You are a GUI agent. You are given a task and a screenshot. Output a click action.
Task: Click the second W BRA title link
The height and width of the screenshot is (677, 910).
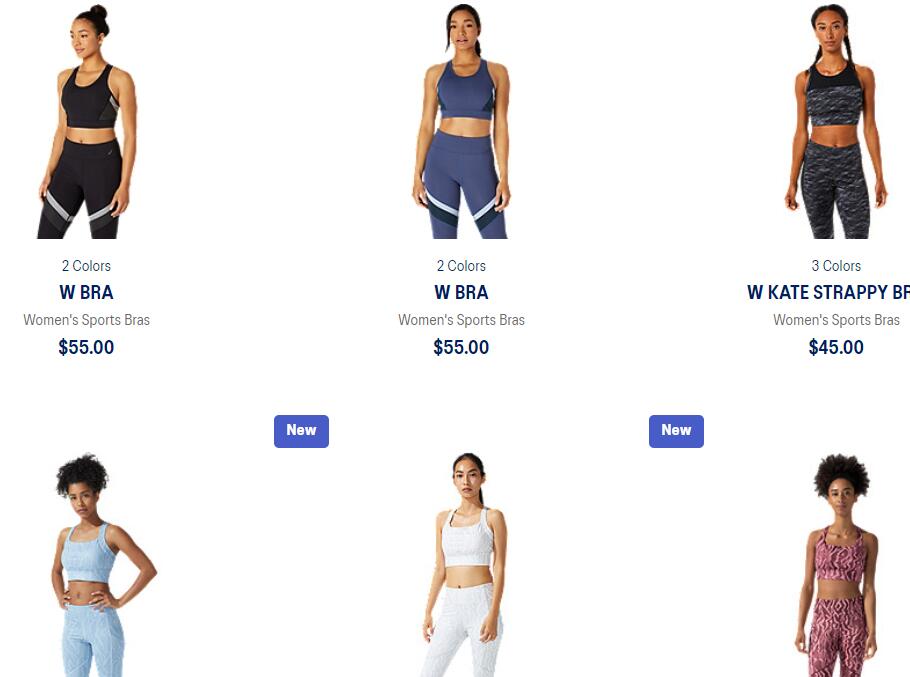461,292
